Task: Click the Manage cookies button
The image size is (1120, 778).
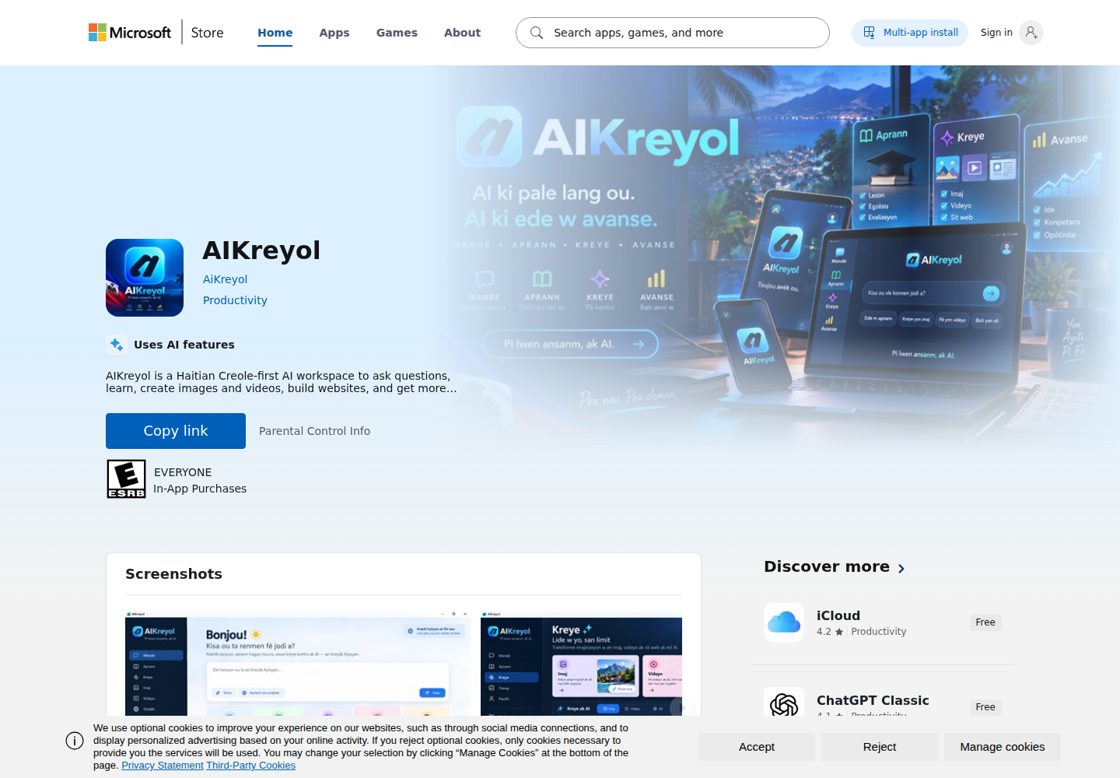Action: click(x=1002, y=747)
